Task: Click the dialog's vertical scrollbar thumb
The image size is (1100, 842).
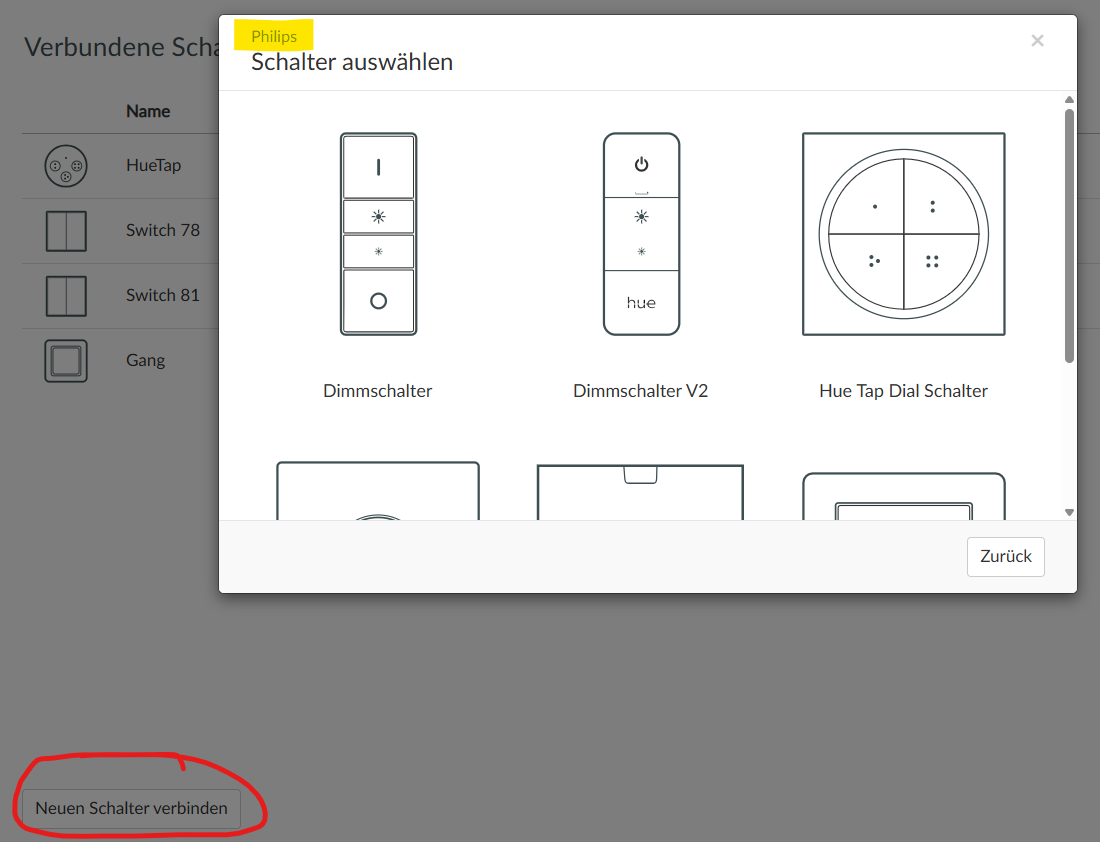Action: click(x=1069, y=235)
